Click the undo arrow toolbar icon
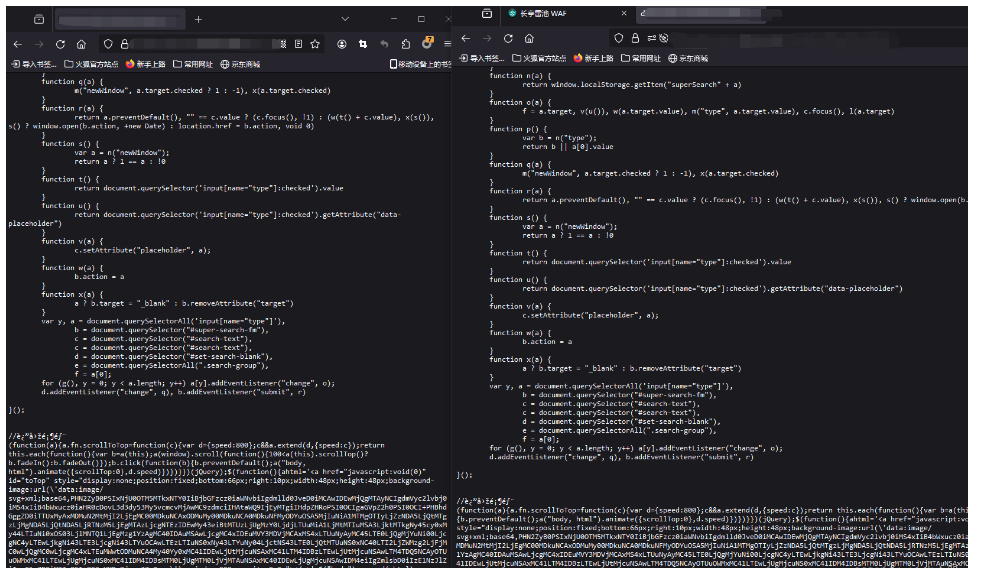The height and width of the screenshot is (568, 986). click(384, 44)
